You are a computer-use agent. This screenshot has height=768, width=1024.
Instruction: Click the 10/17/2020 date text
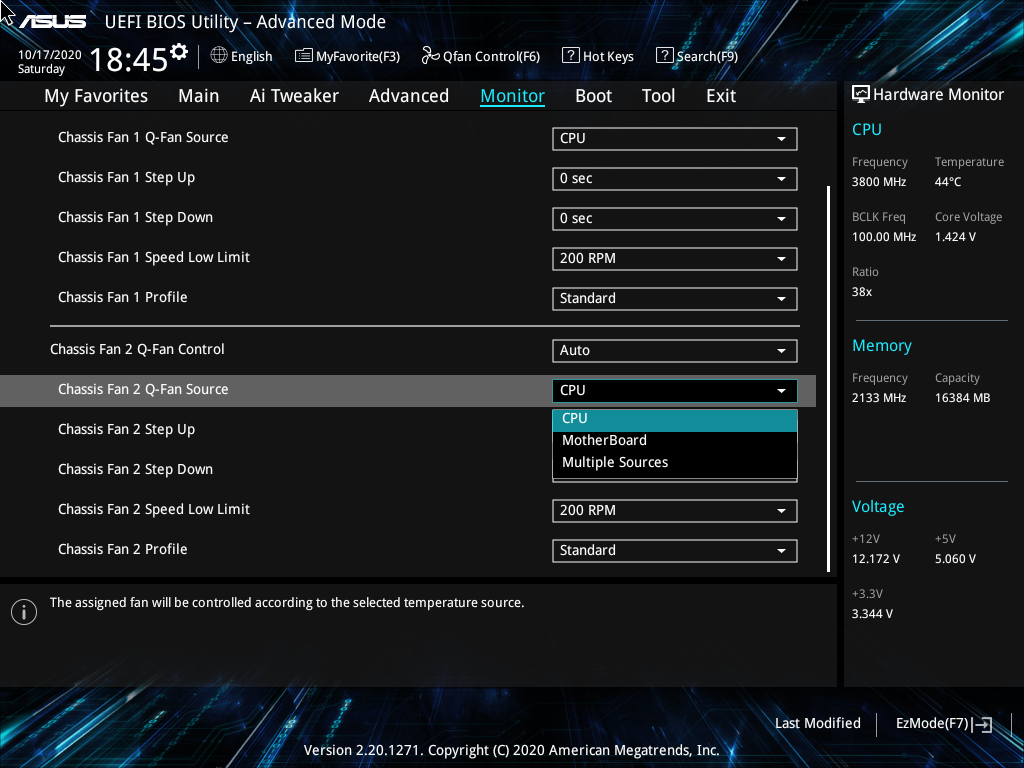tap(50, 55)
